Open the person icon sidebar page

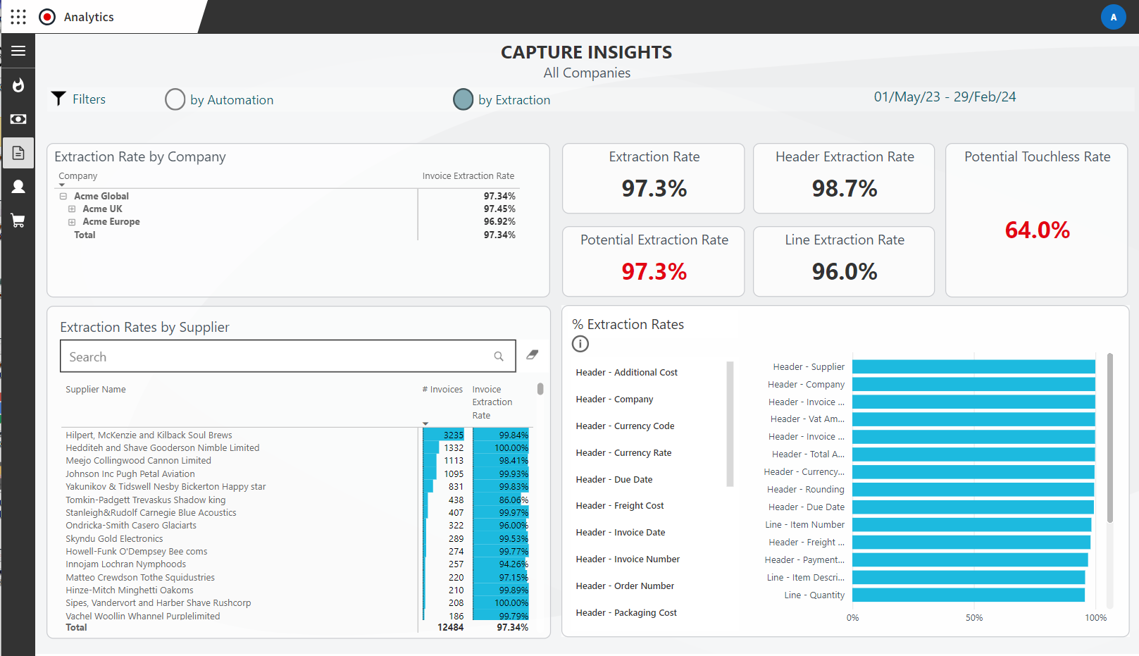(x=18, y=187)
